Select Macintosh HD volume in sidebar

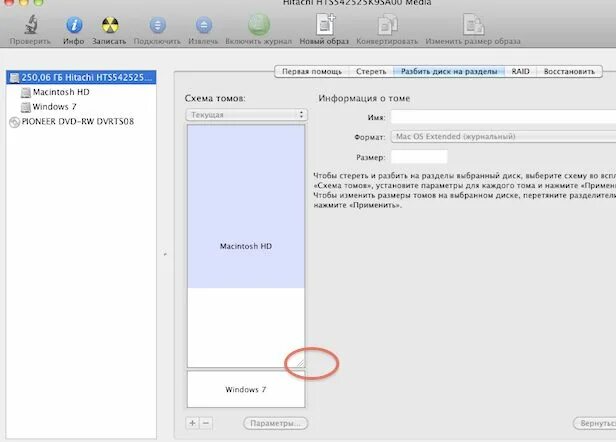(x=61, y=92)
